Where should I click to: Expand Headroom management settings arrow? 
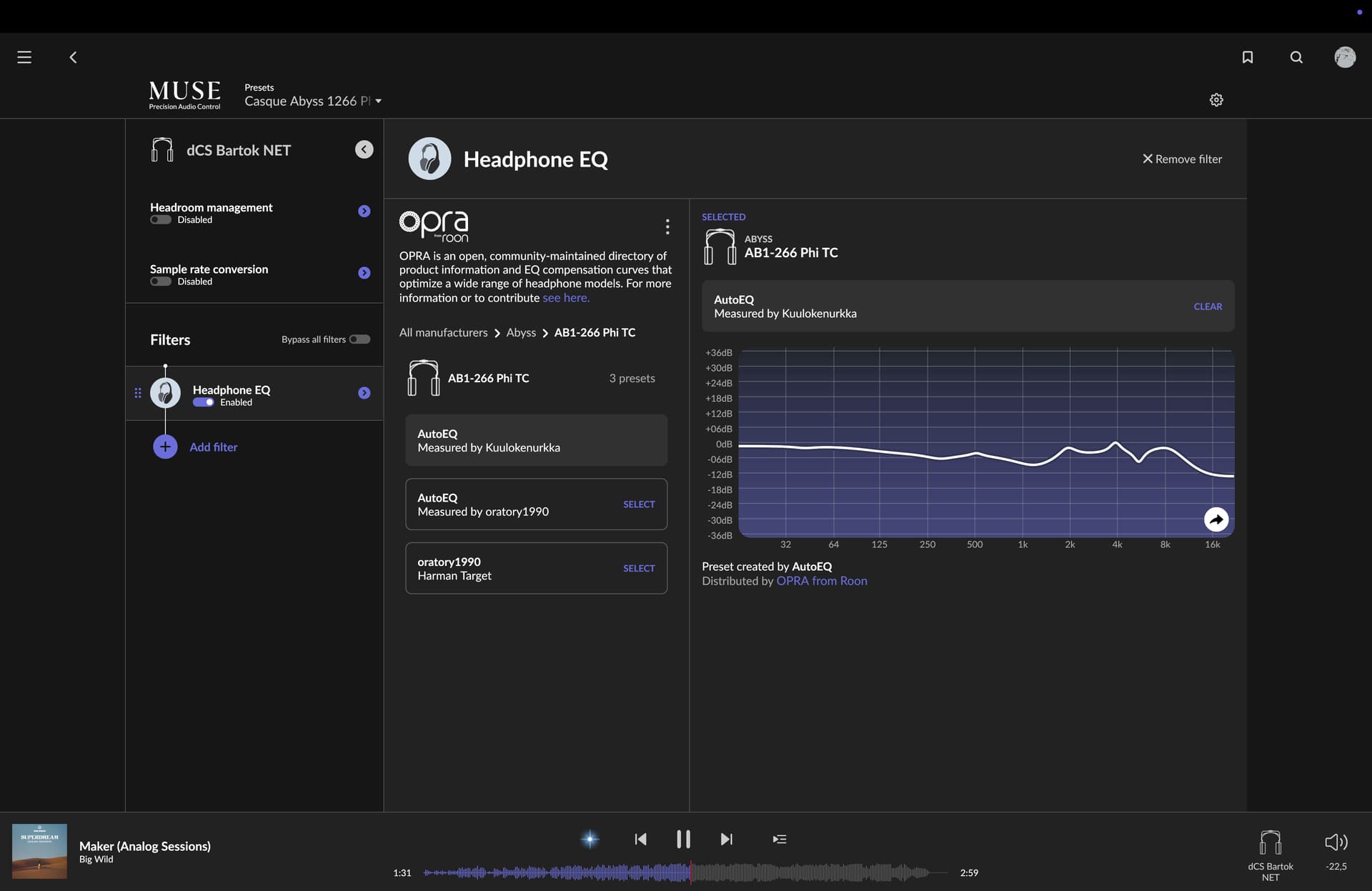click(364, 211)
